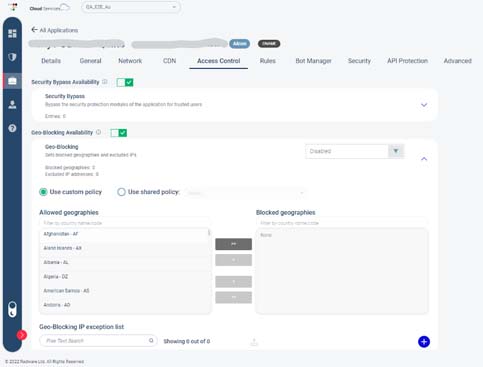This screenshot has width=483, height=367.
Task: Click the Allowed geographies list scrollbar
Action: click(x=209, y=232)
